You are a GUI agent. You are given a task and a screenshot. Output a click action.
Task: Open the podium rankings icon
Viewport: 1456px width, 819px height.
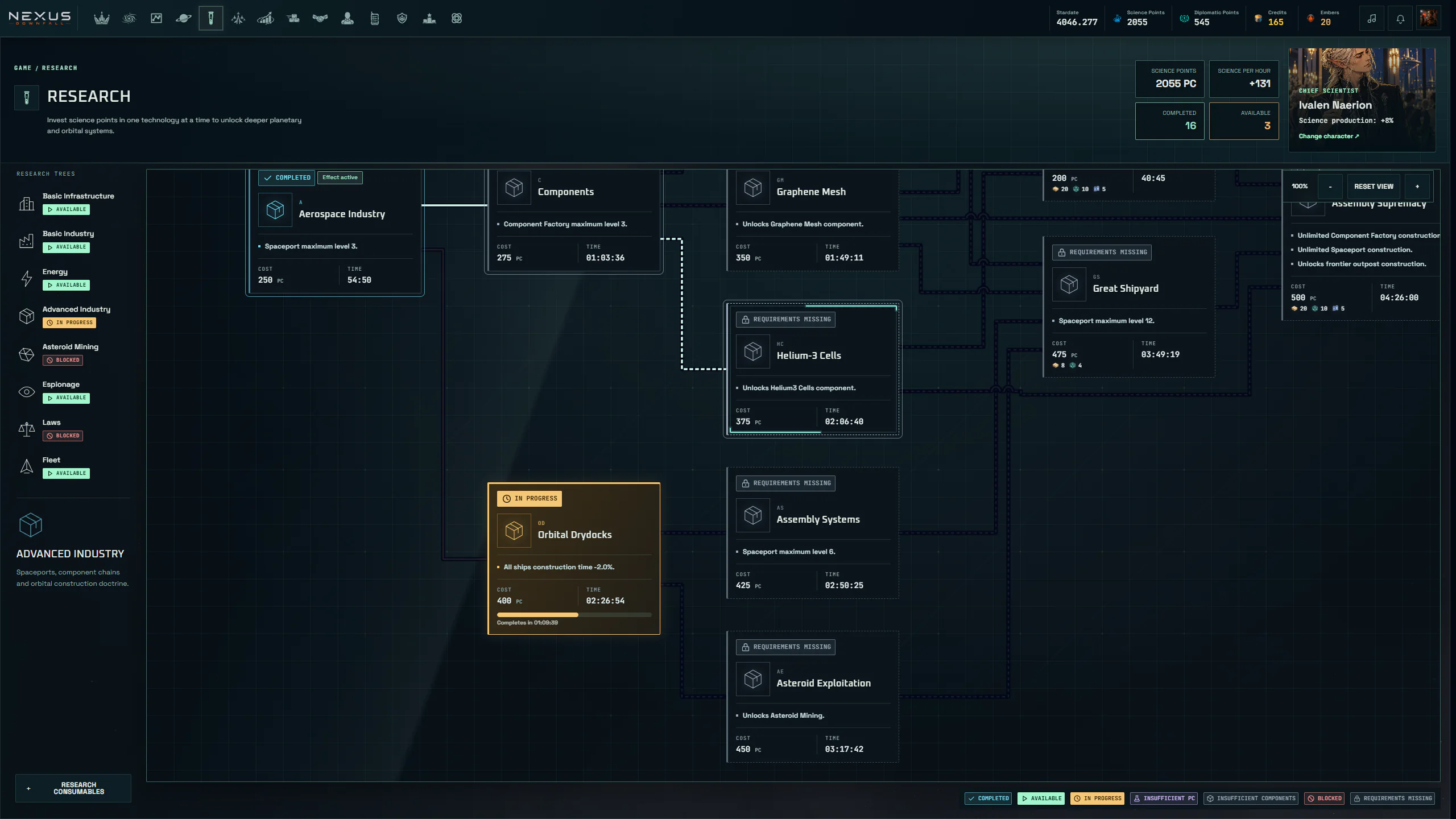[429, 19]
